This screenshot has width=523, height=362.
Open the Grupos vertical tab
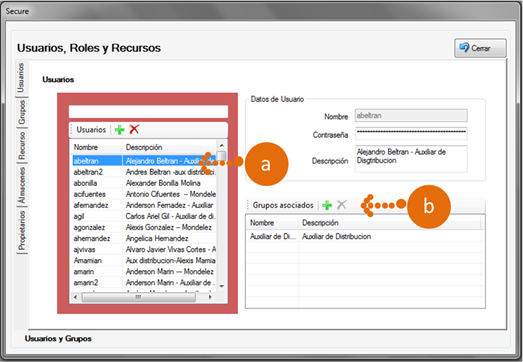[x=21, y=112]
